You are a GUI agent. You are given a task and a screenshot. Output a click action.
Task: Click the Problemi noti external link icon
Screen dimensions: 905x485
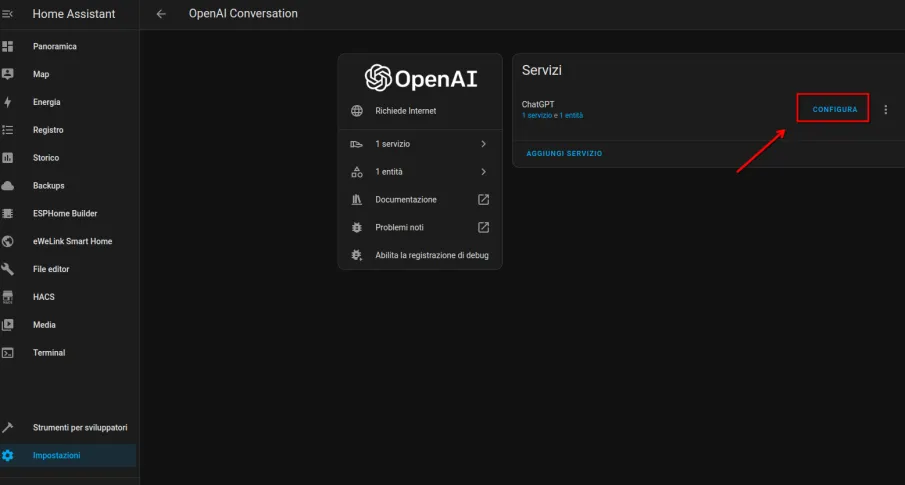(x=484, y=227)
